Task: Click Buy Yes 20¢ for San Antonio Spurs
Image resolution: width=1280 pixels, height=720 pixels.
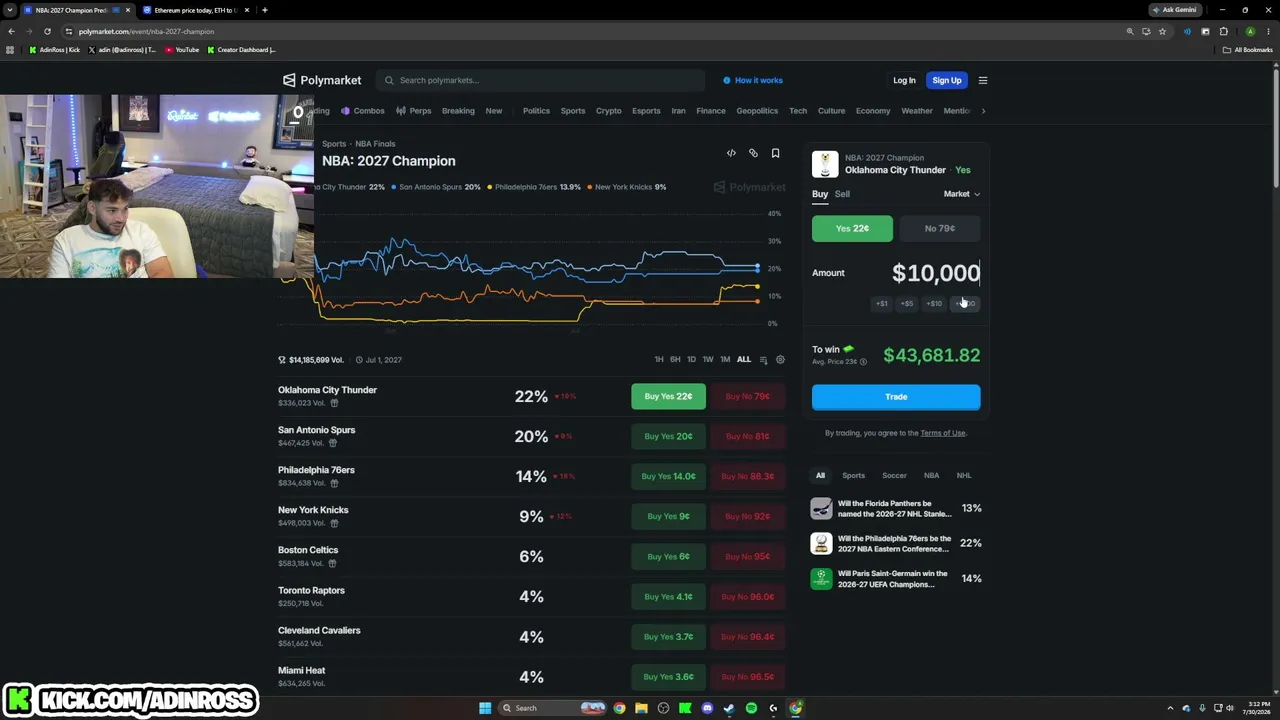Action: [668, 436]
